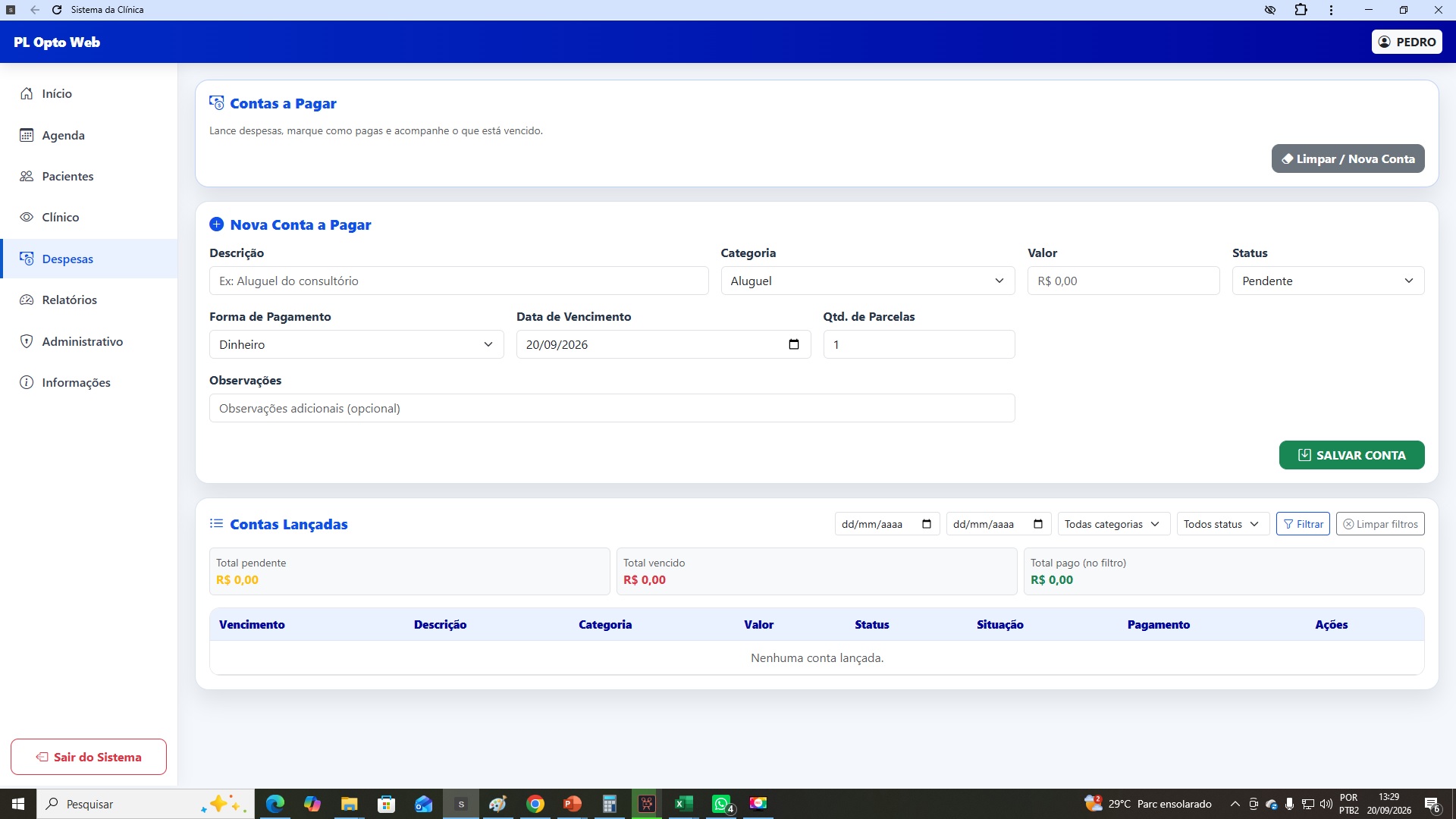Viewport: 1456px width, 819px height.
Task: Click the Valor amount field
Action: coord(1123,281)
